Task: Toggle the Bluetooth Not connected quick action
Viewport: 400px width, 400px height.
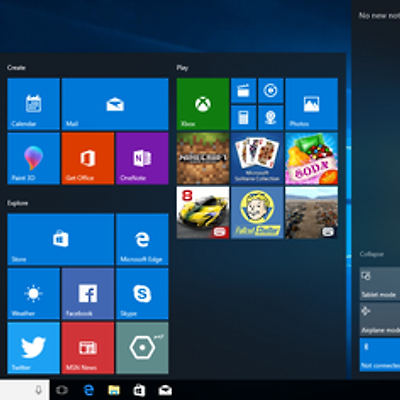Action: [380, 355]
